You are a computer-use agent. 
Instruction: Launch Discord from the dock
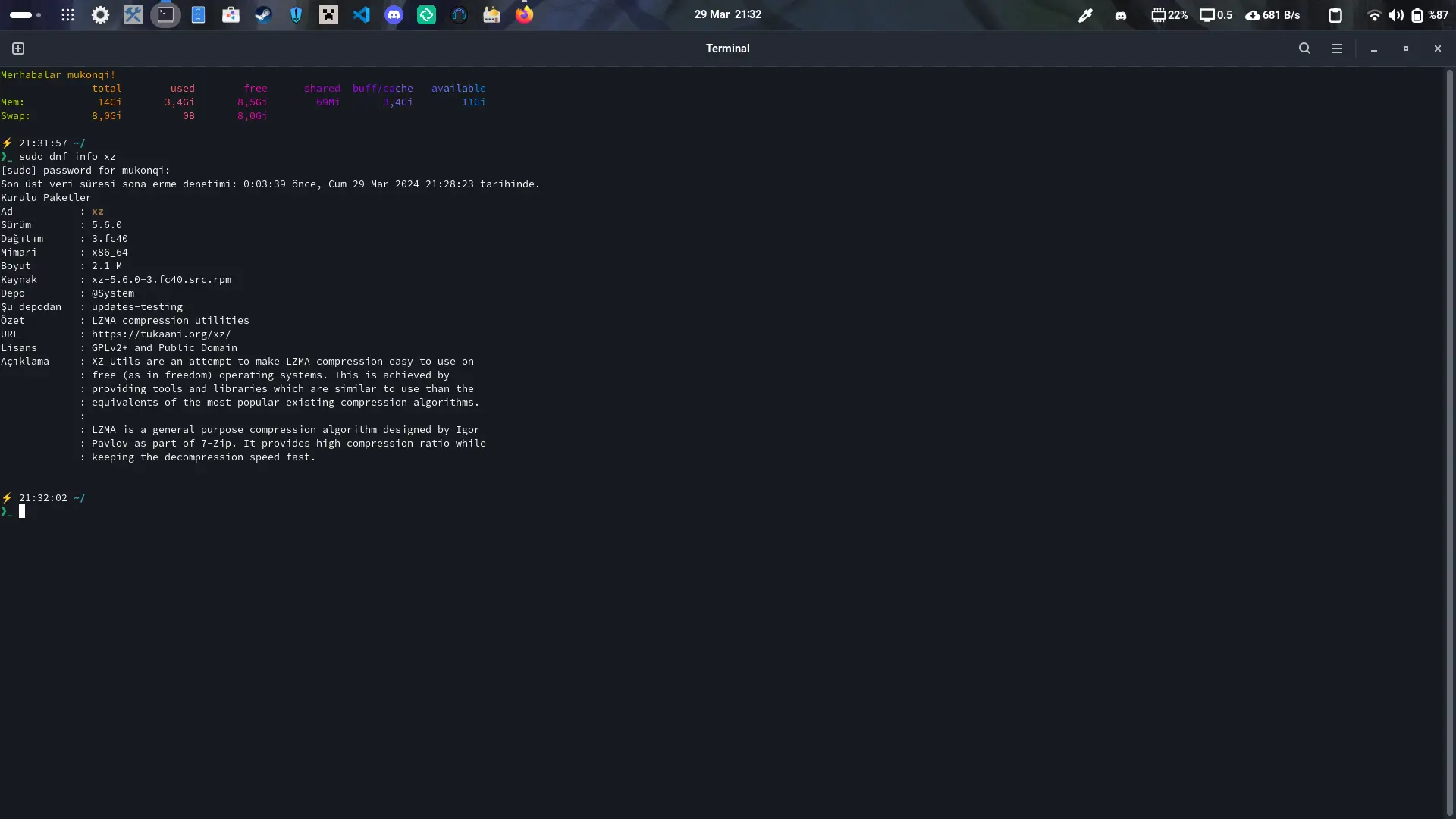[x=394, y=14]
